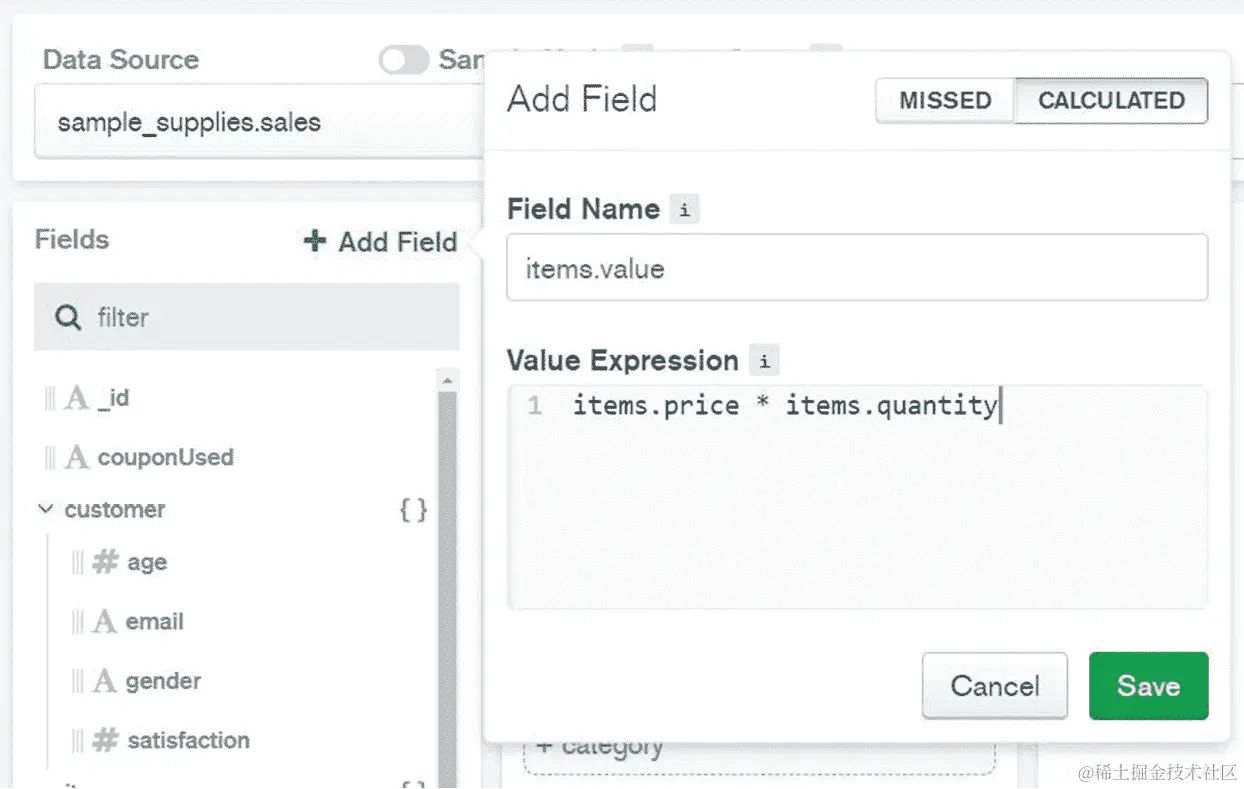Cancel the Add Field dialog
Screen dimensions: 1244x789
click(994, 686)
